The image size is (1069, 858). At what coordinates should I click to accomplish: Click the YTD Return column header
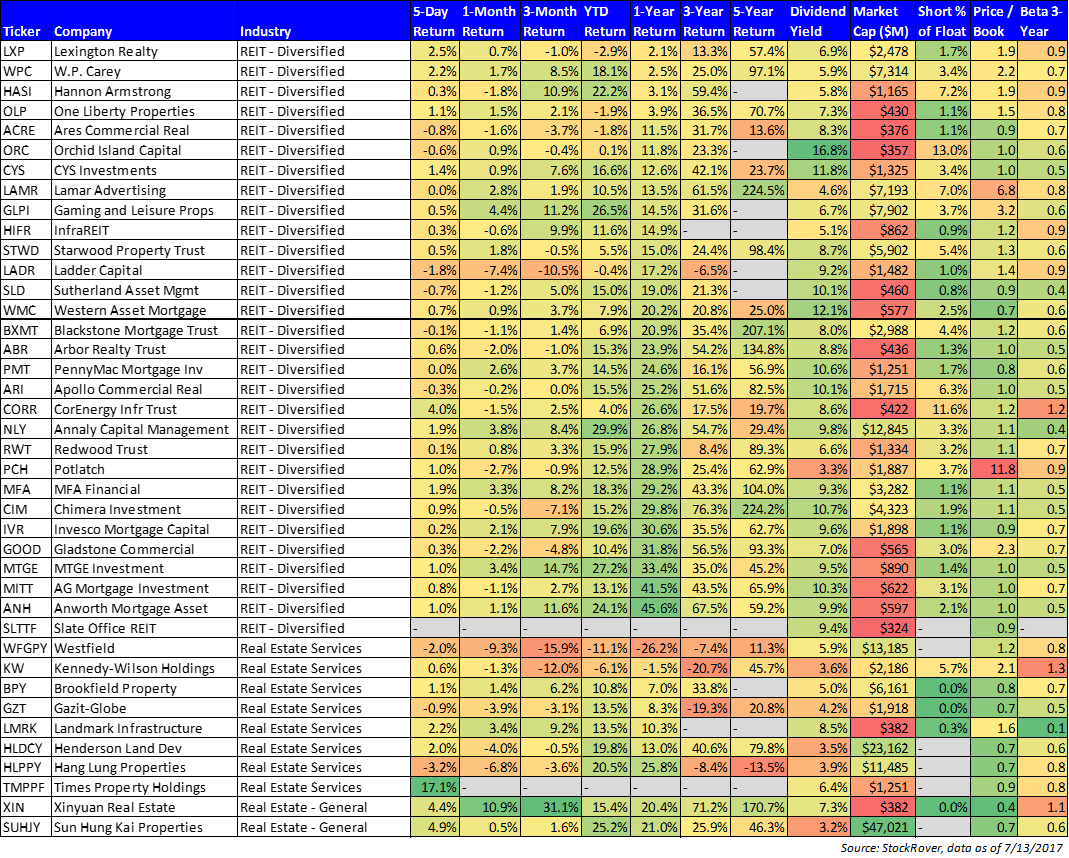(605, 21)
